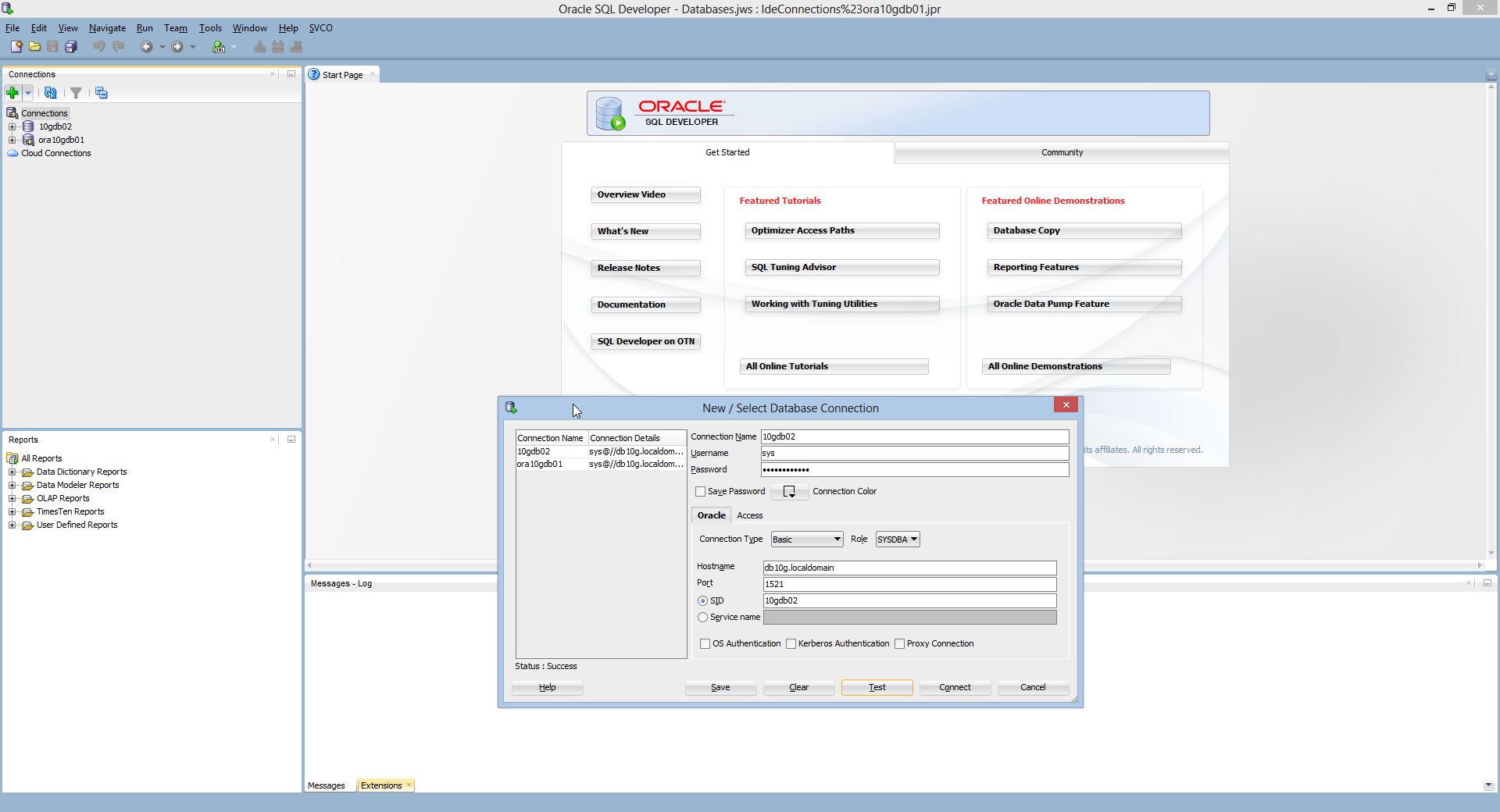
Task: Enable Proxy Connection checkbox
Action: pos(900,644)
